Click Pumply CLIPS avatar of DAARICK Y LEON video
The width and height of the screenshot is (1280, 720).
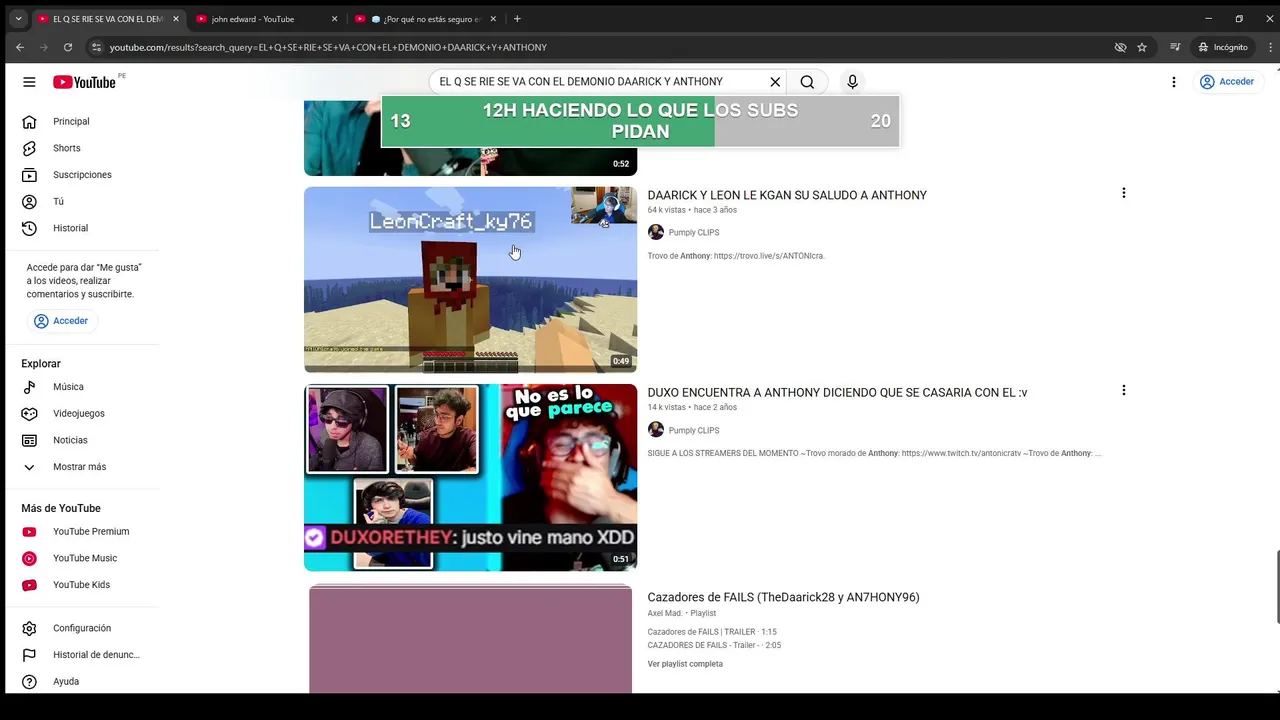coord(656,232)
